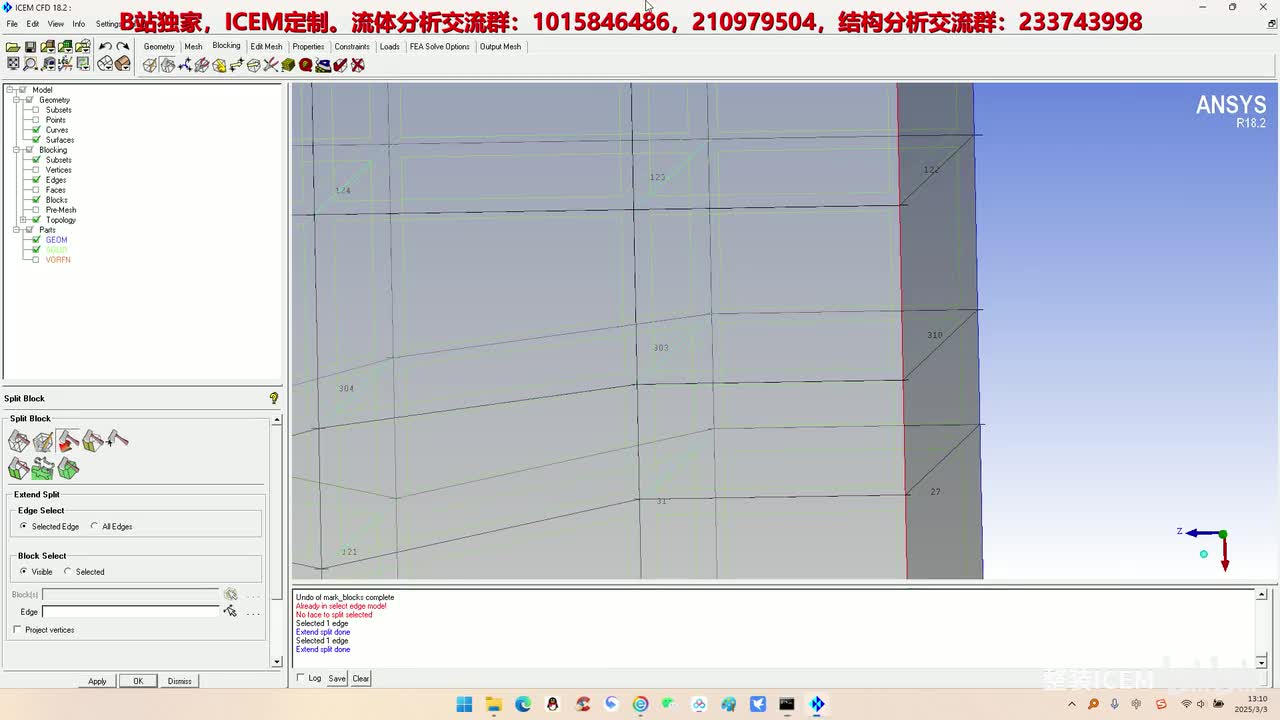Save the message log
Image resolution: width=1280 pixels, height=720 pixels.
(x=337, y=678)
